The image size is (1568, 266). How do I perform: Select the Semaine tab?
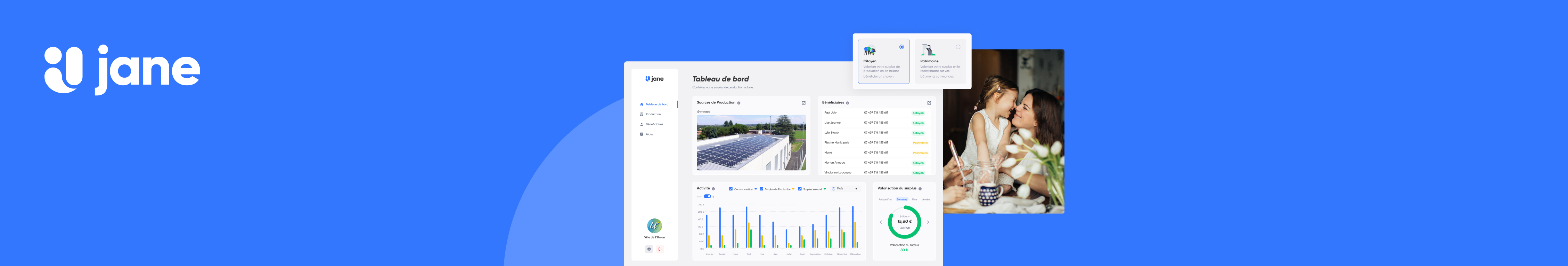902,199
